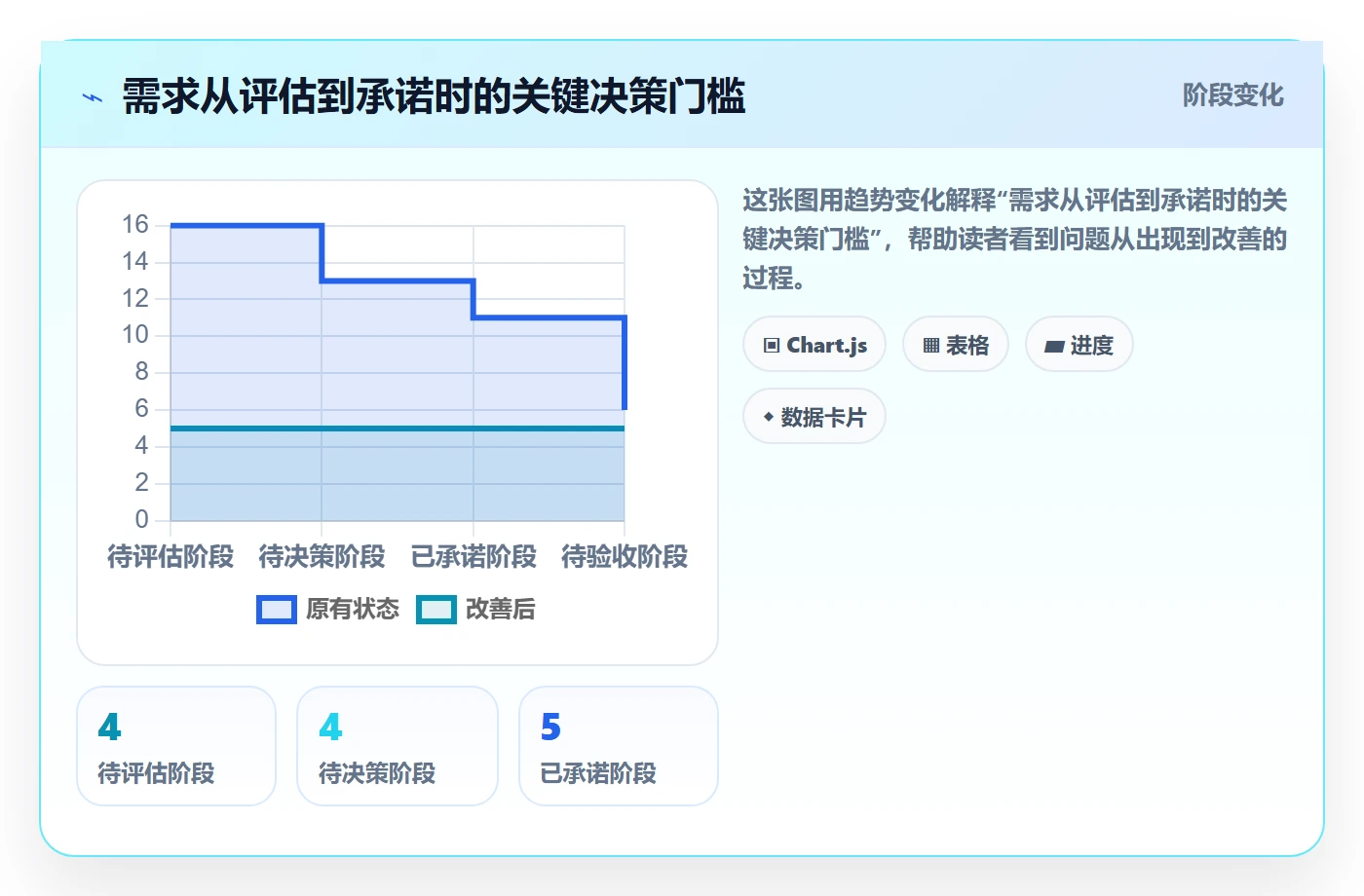Click the lightning bolt icon beside the title
Screen dimensions: 1364x896
[x=93, y=97]
